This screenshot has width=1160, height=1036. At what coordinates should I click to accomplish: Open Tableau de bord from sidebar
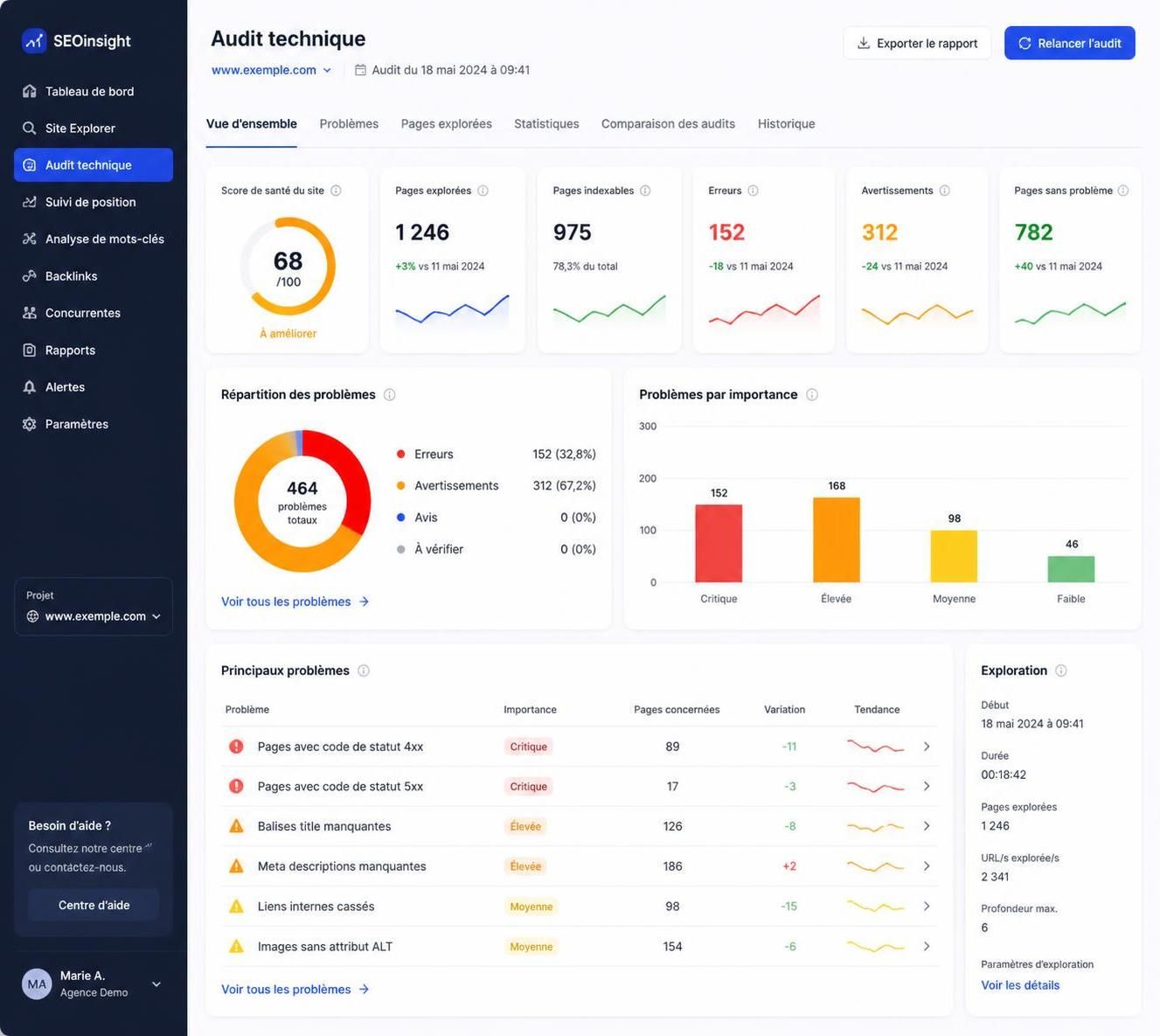pos(93,91)
